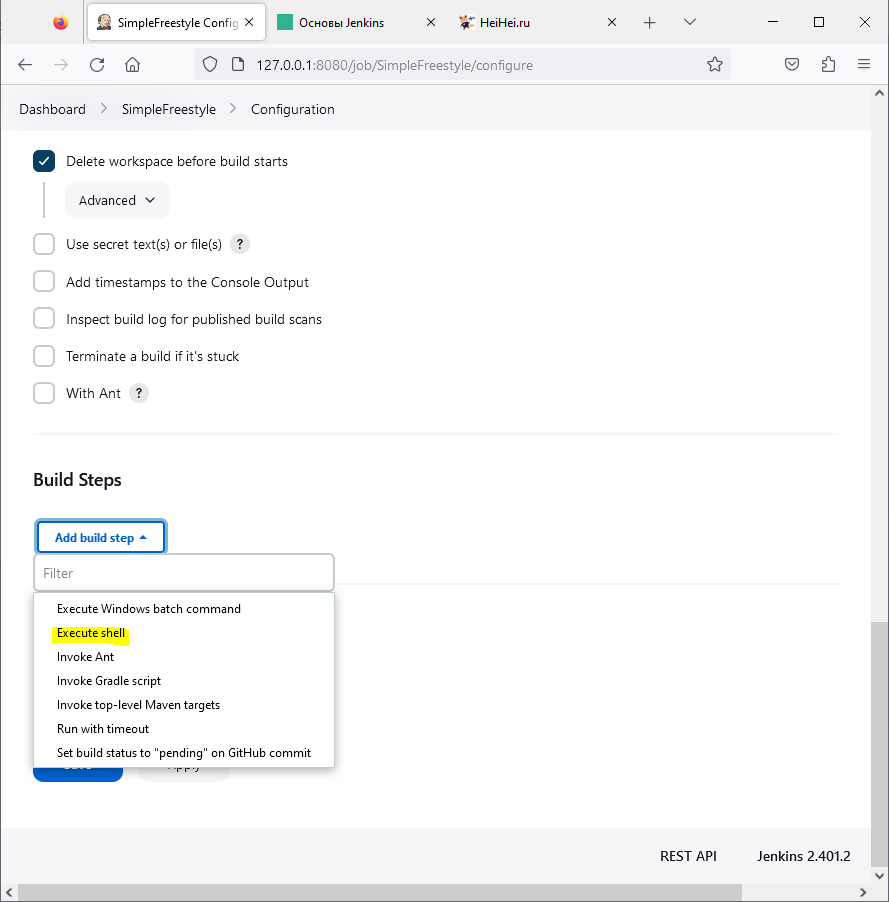Click Jenkins 2.401.2 version link
Screen dimensions: 889x902
click(x=803, y=856)
